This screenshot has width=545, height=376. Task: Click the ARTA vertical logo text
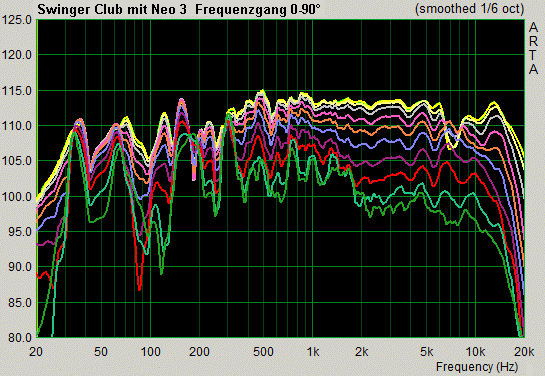point(533,48)
